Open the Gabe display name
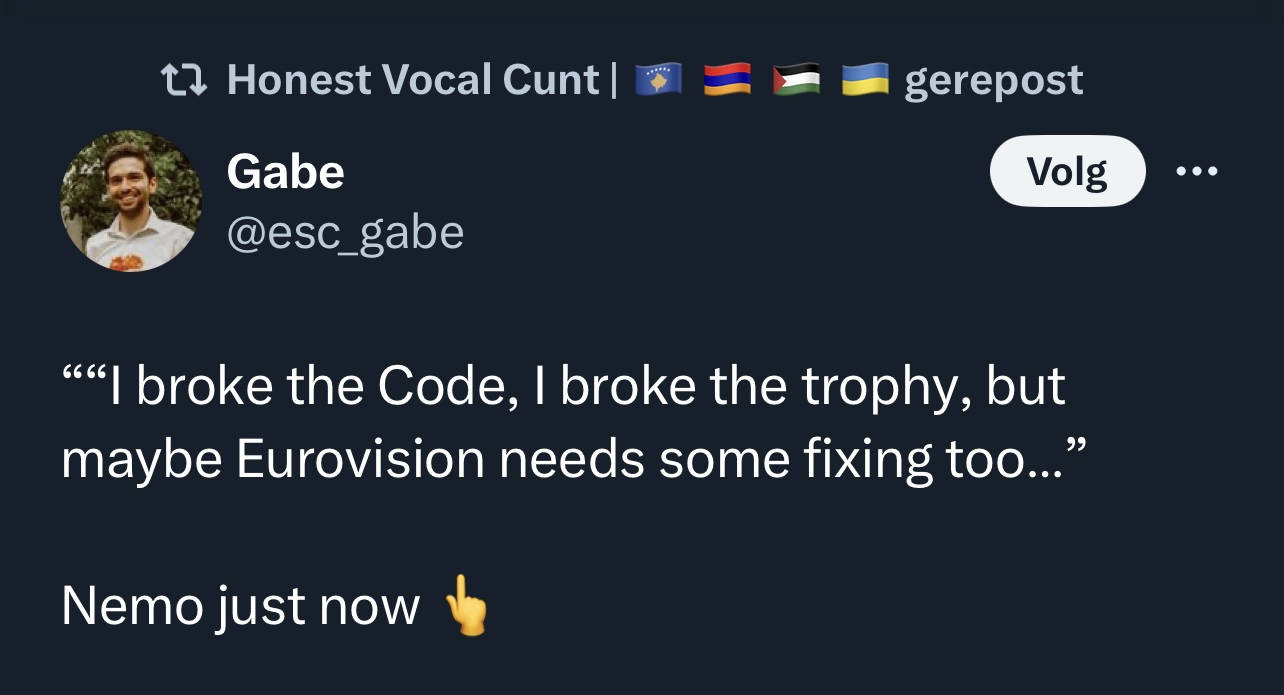The width and height of the screenshot is (1284, 695). pyautogui.click(x=285, y=172)
